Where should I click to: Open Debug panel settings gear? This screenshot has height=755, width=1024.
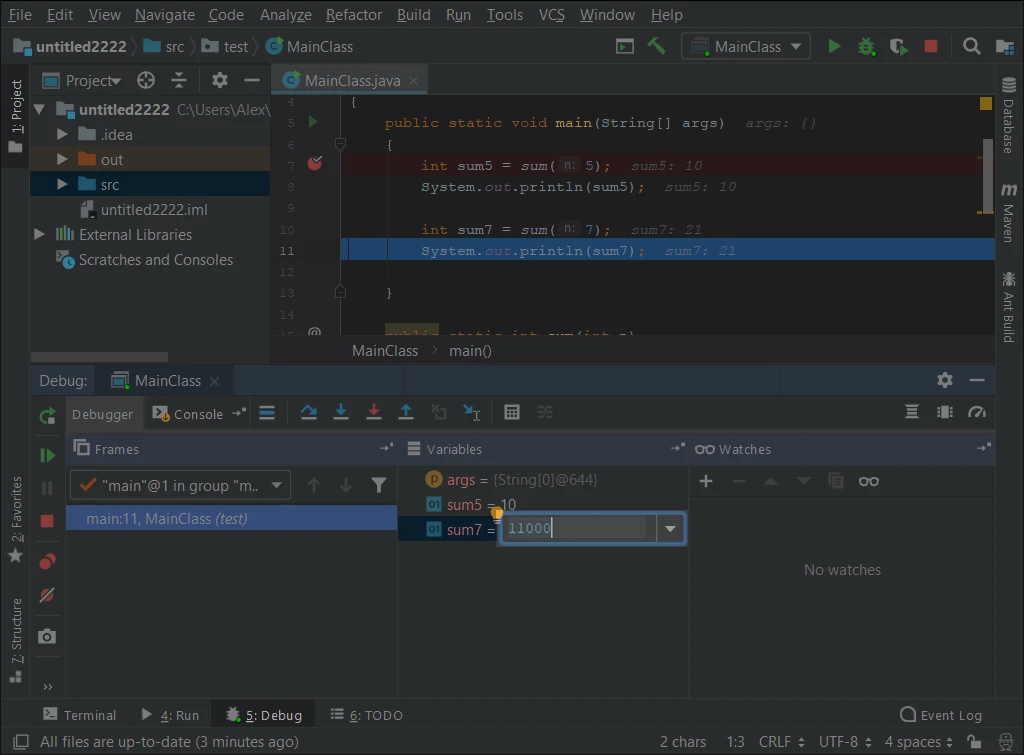(944, 380)
